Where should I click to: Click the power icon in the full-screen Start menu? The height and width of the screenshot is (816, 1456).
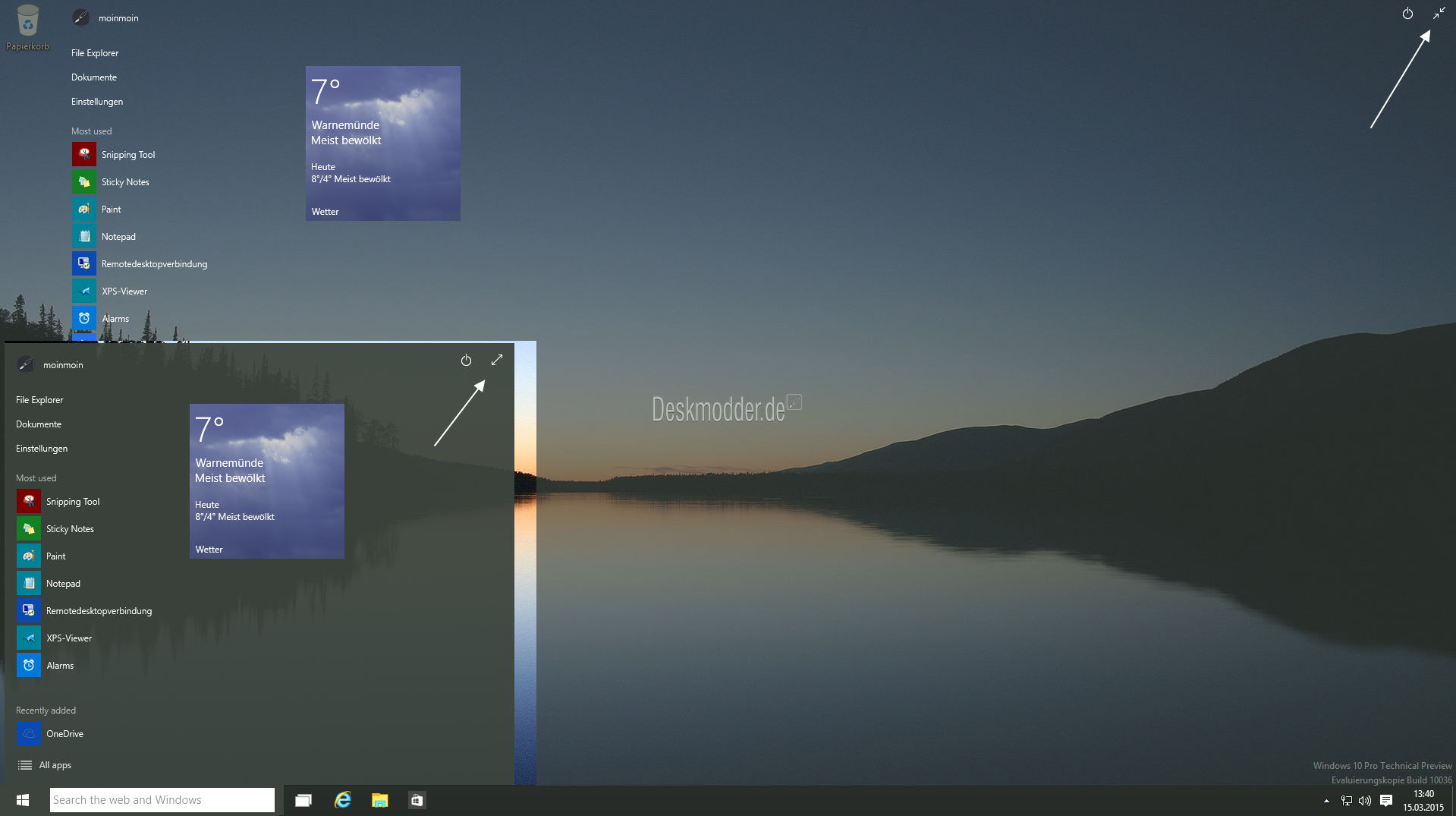1407,14
